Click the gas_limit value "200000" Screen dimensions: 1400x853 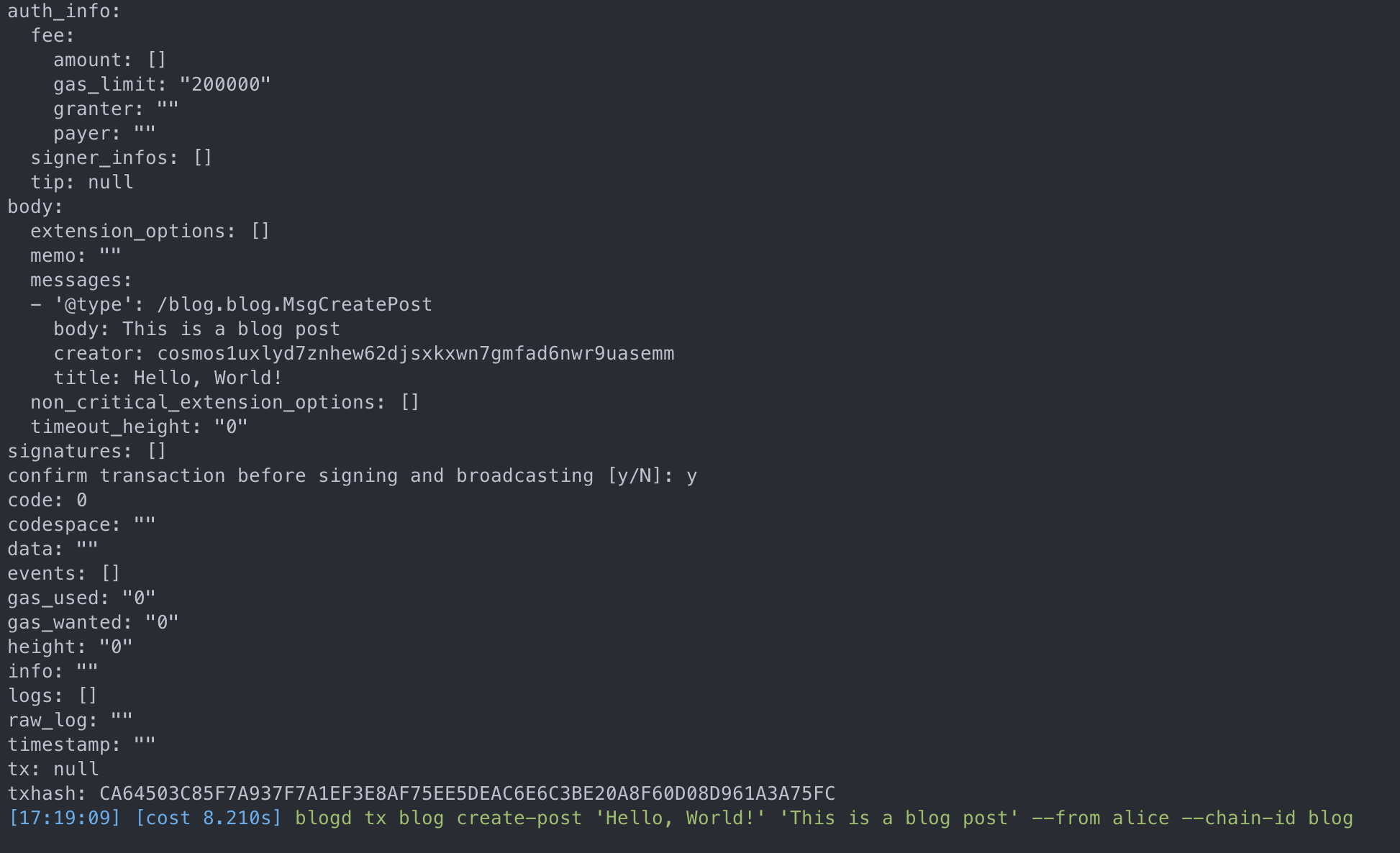click(x=225, y=84)
